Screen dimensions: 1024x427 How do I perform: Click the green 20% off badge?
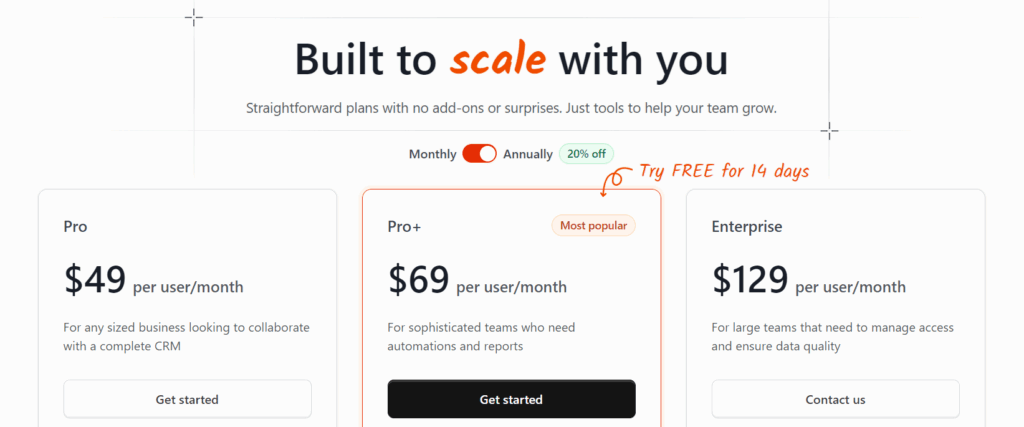[586, 154]
